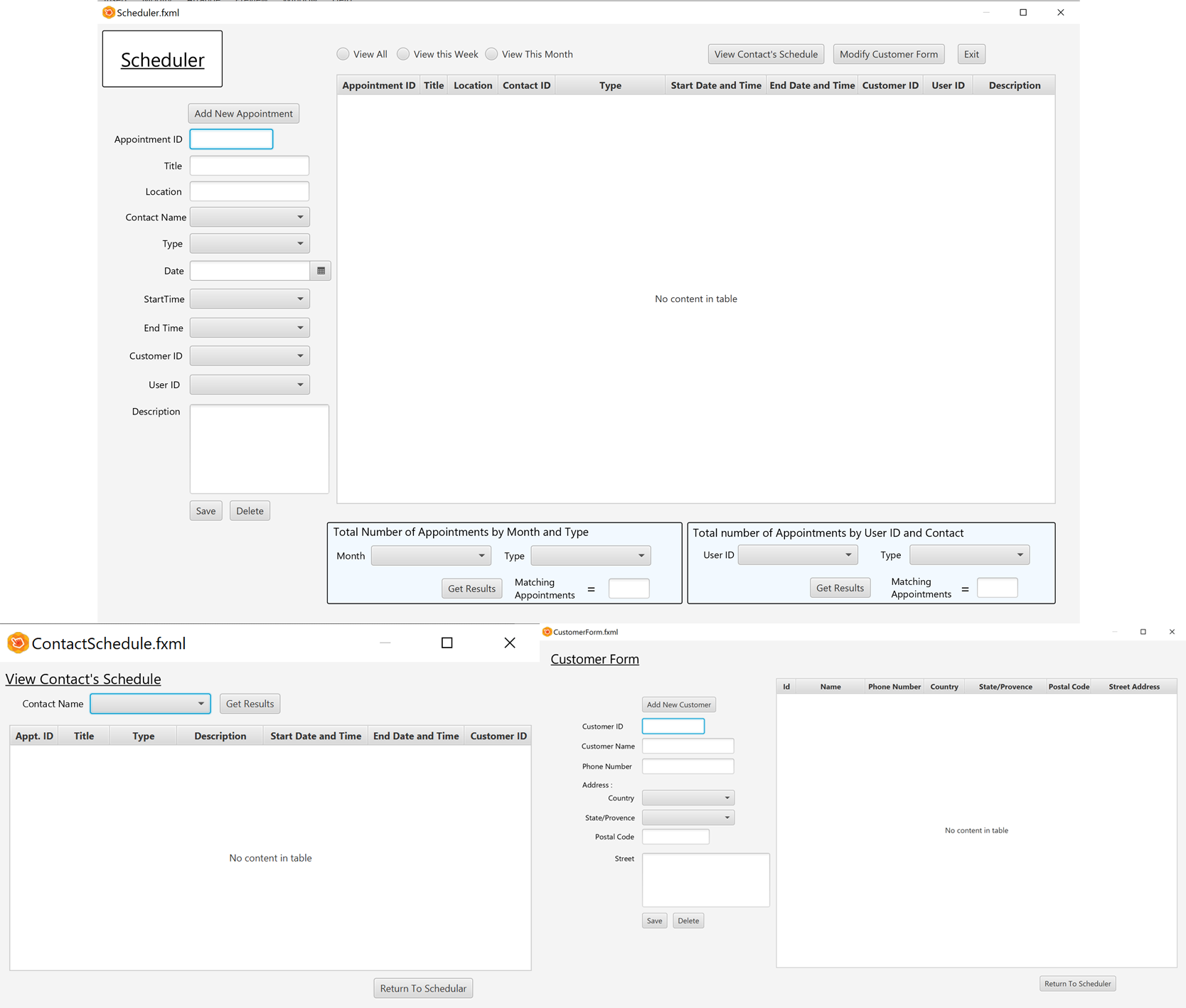Click the Scheduler.fxml window fox icon
The image size is (1186, 1008).
point(108,12)
